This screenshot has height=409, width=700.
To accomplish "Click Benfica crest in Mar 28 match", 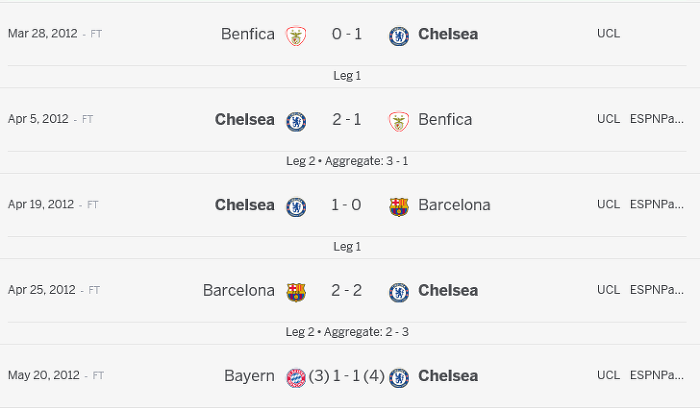I will pyautogui.click(x=296, y=35).
